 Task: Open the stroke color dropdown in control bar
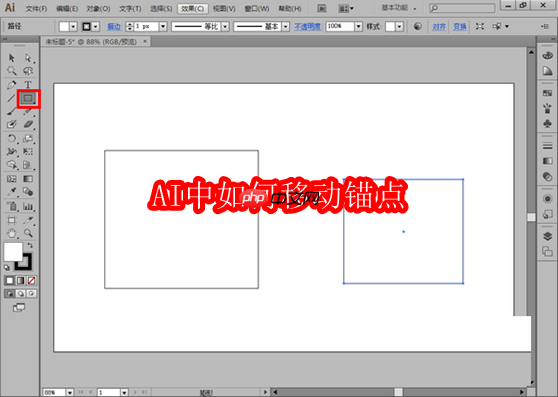(95, 27)
